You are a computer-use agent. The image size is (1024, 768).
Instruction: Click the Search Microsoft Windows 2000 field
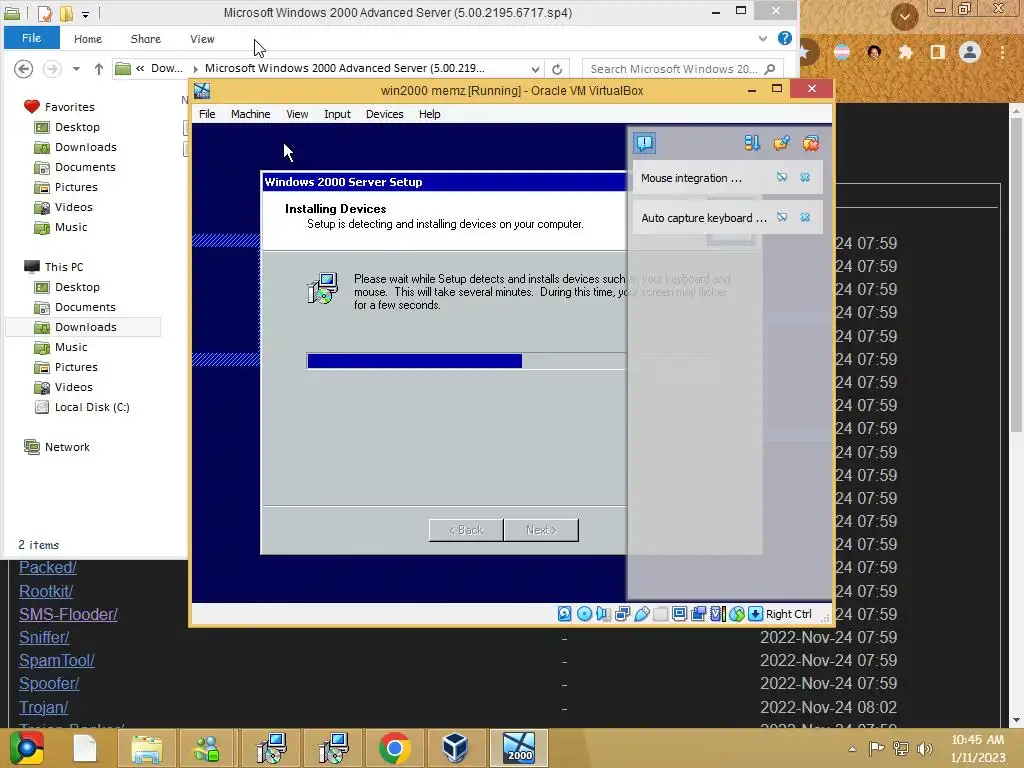pos(683,69)
